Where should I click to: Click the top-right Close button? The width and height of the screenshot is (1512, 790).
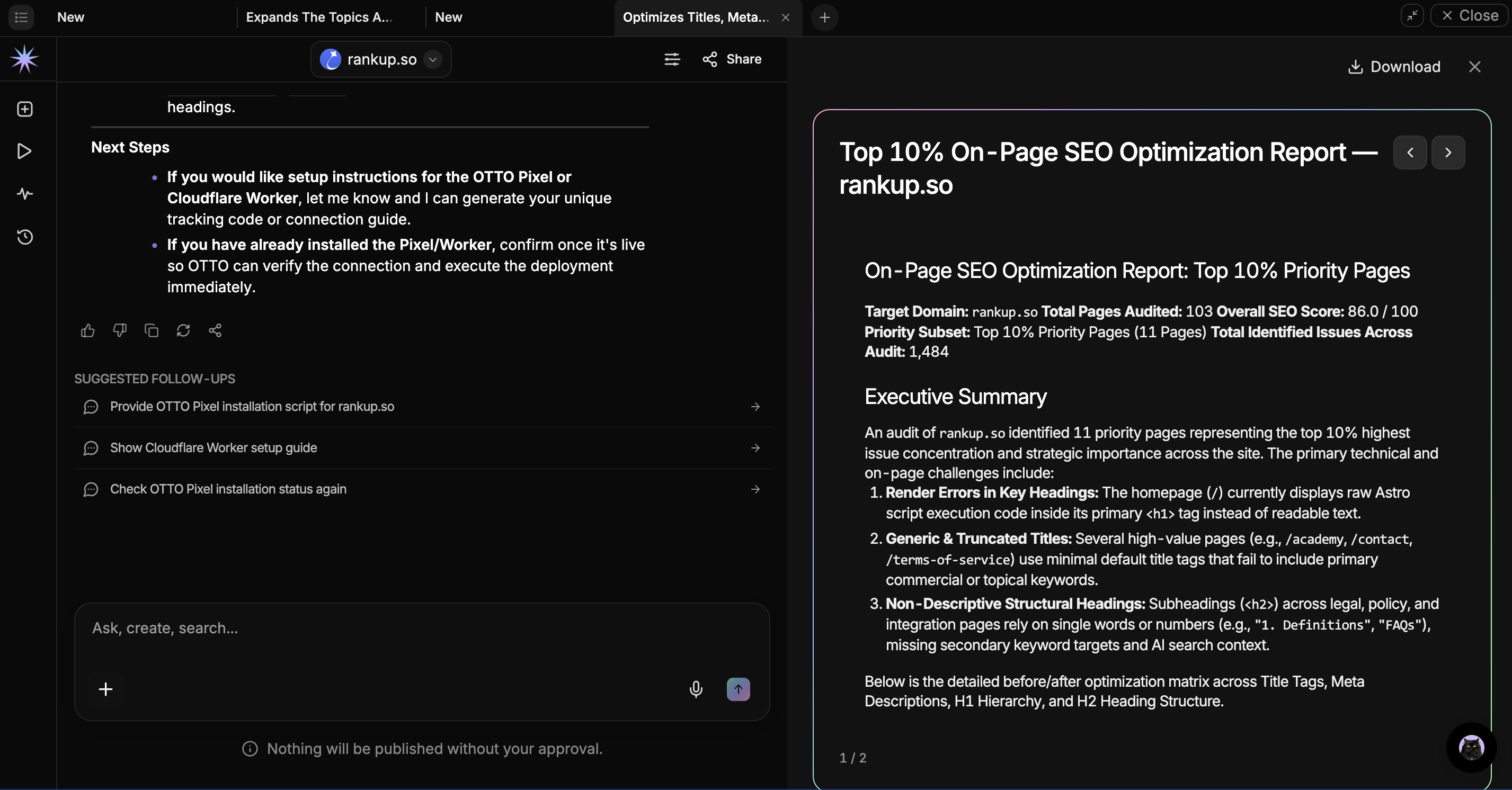[1470, 15]
